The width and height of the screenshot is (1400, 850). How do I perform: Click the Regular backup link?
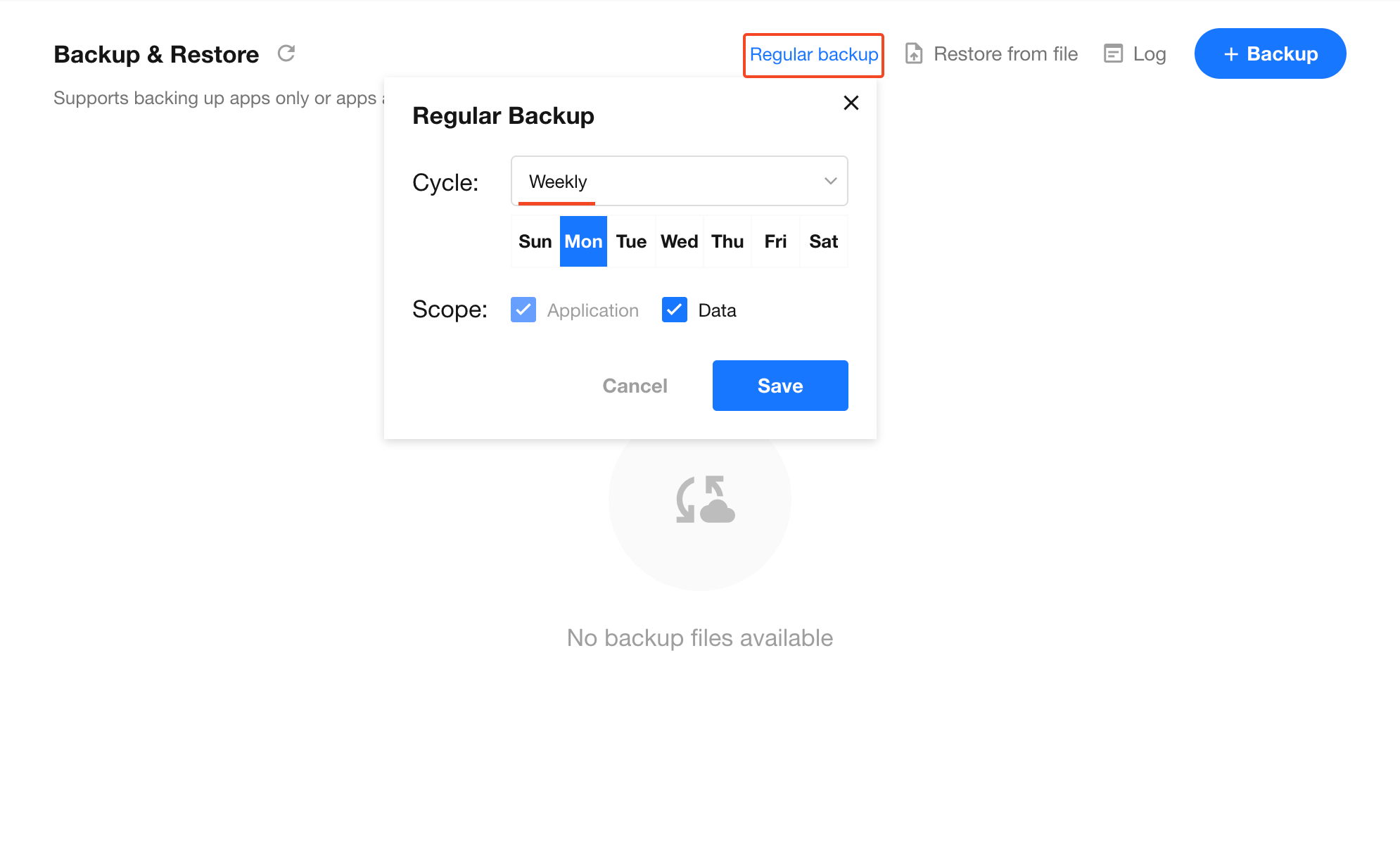[813, 55]
